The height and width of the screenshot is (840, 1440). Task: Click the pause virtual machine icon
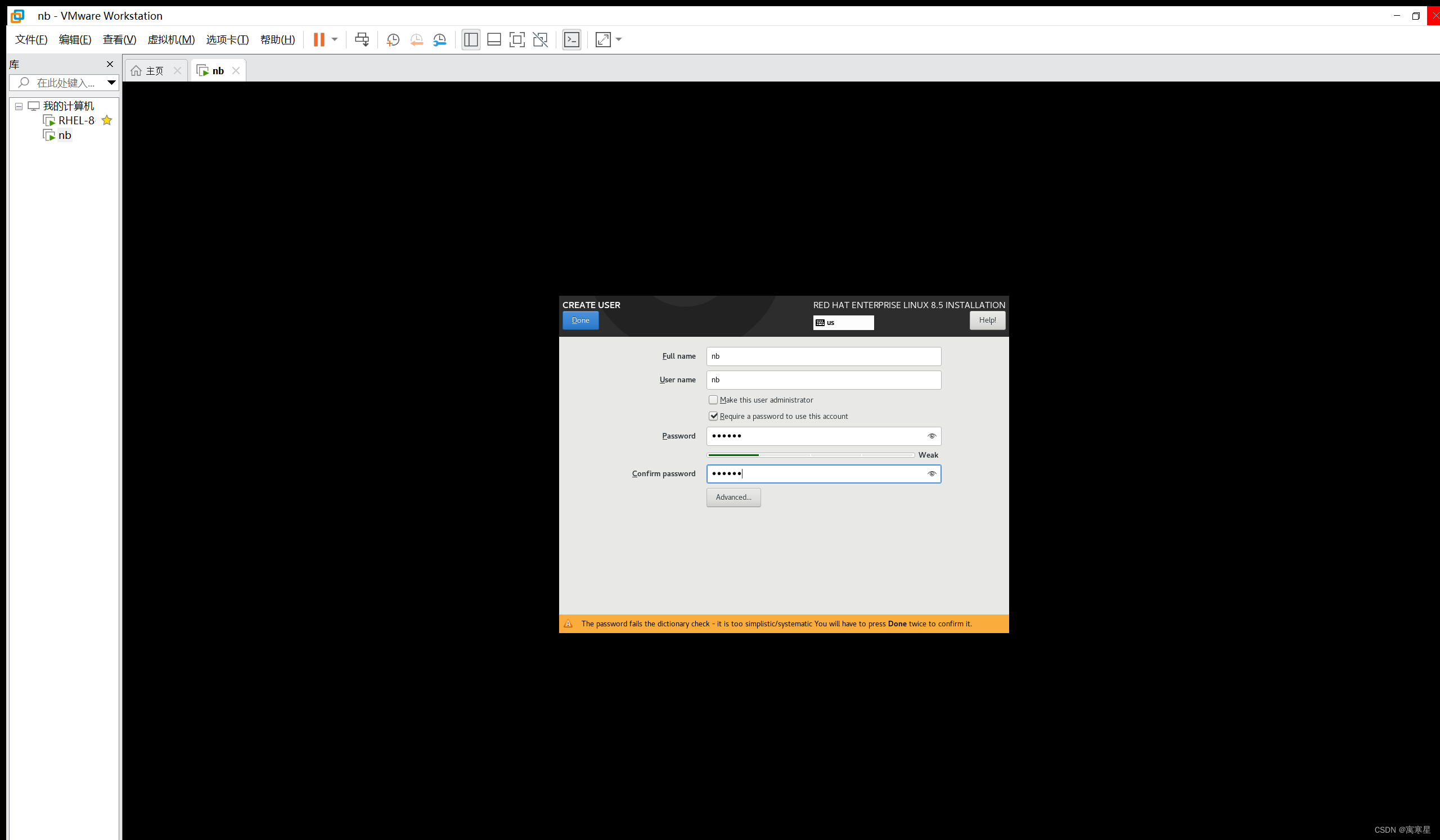(x=319, y=39)
